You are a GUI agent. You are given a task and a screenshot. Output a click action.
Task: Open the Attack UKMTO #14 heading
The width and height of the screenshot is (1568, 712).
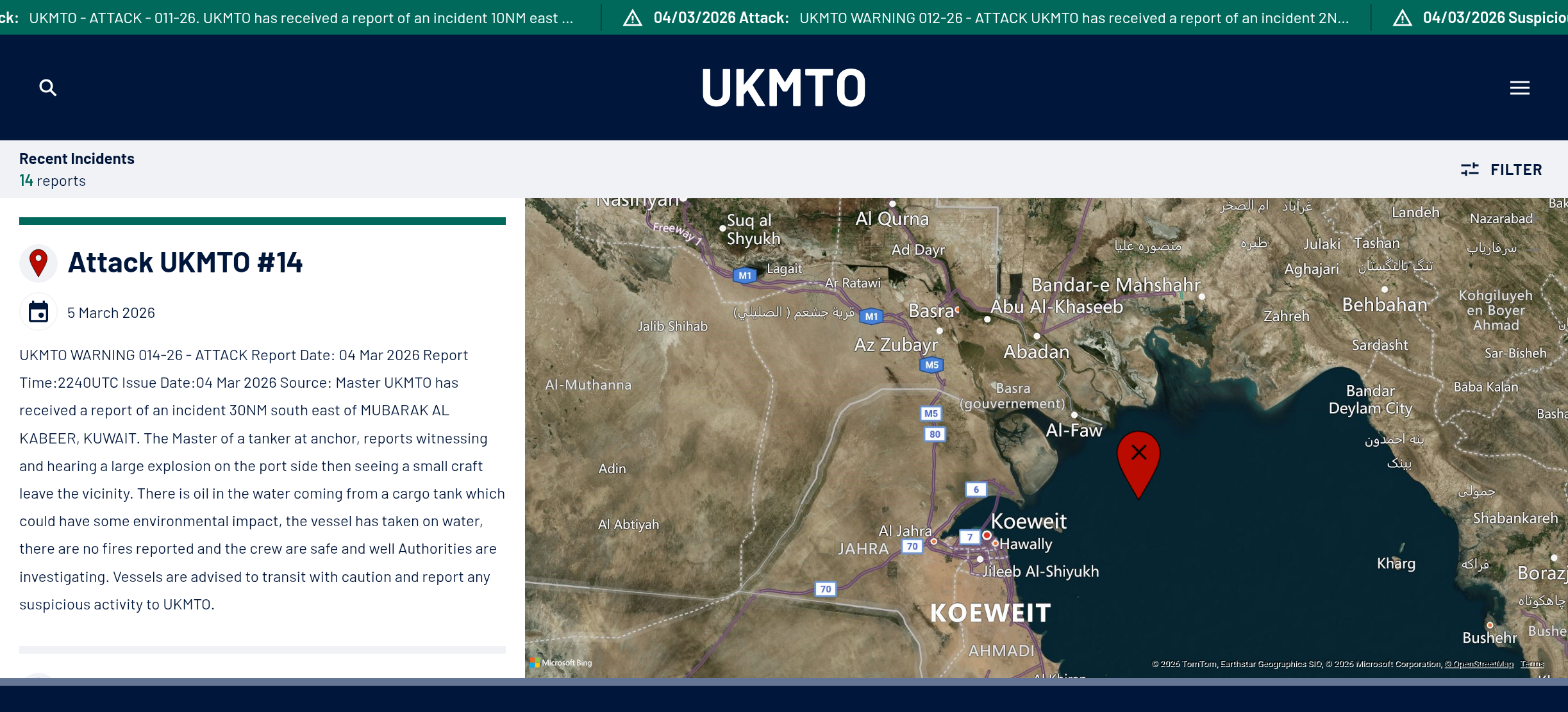click(x=185, y=263)
